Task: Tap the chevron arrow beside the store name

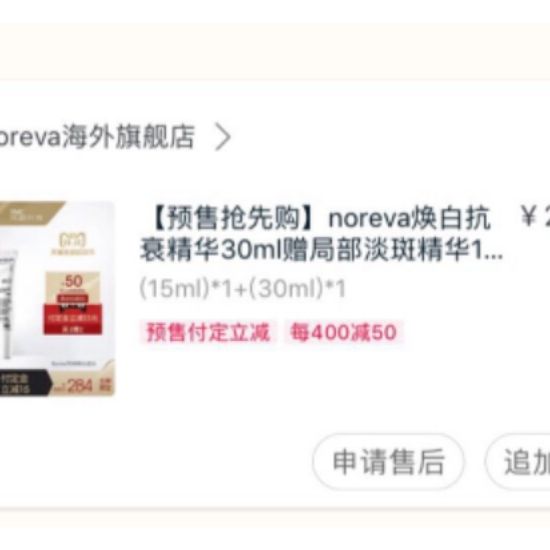Action: 223,137
